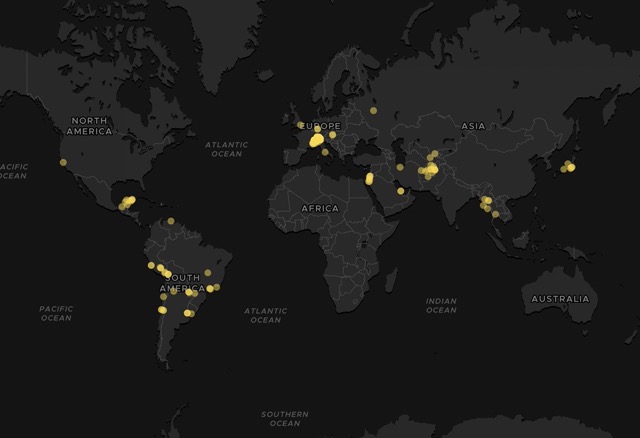Select the Africa continent label
Viewport: 640px width, 438px height.
coord(320,208)
